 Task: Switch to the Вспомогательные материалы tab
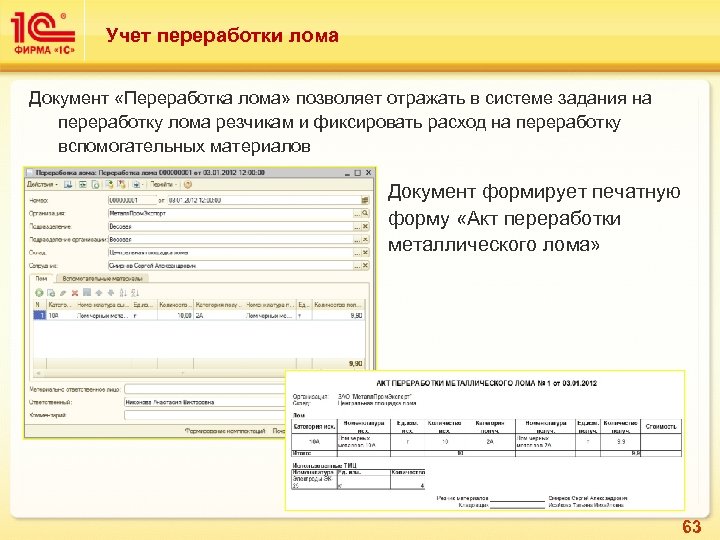point(102,278)
